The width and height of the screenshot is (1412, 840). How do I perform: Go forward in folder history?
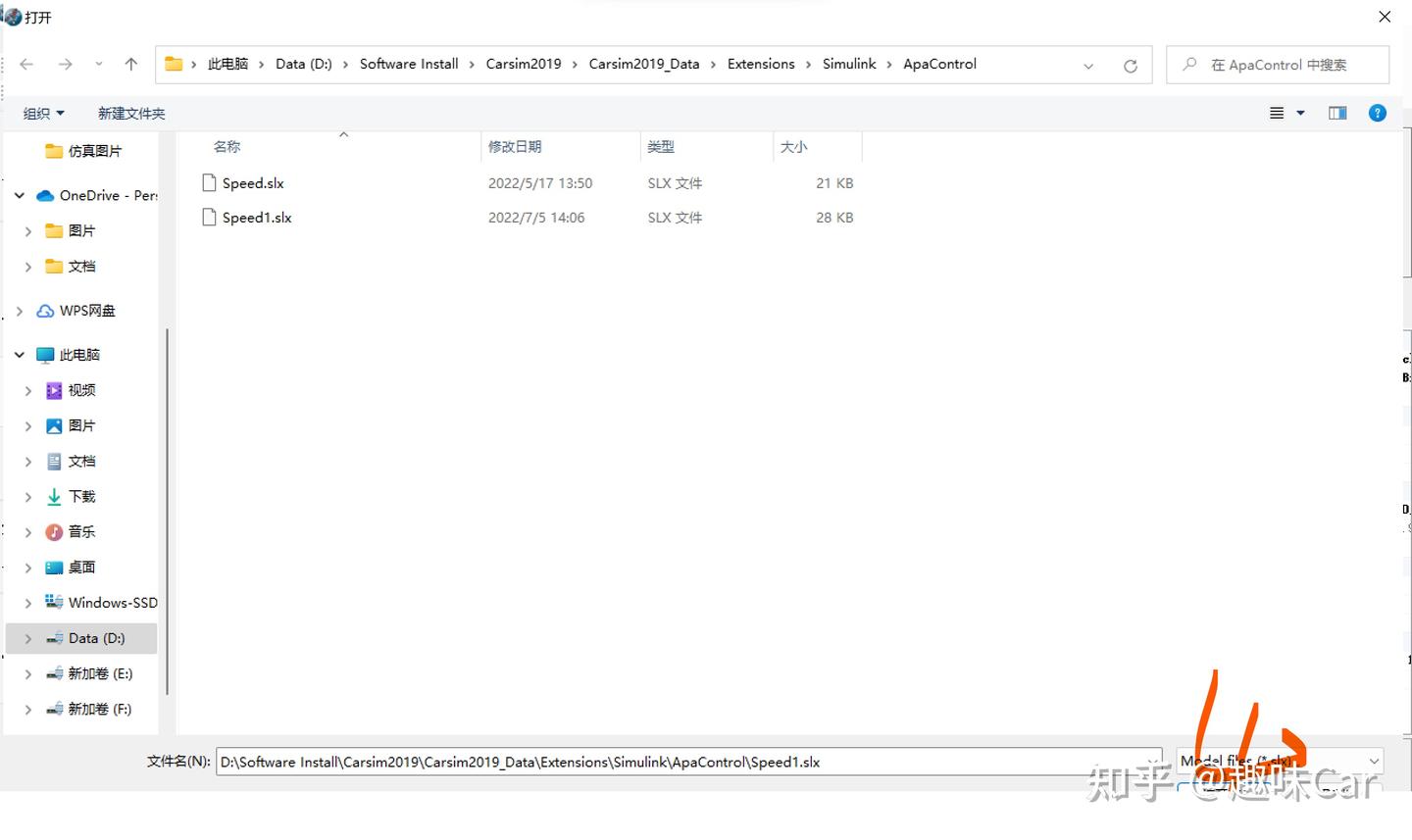tap(65, 65)
